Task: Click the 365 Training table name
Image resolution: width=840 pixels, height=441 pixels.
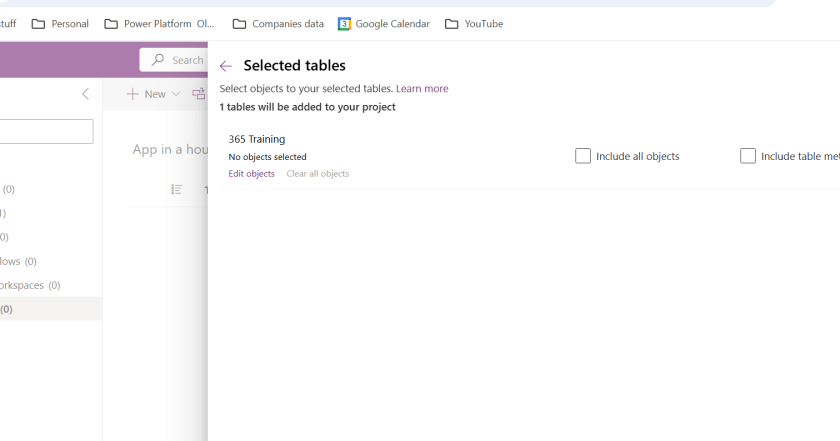Action: (x=257, y=139)
